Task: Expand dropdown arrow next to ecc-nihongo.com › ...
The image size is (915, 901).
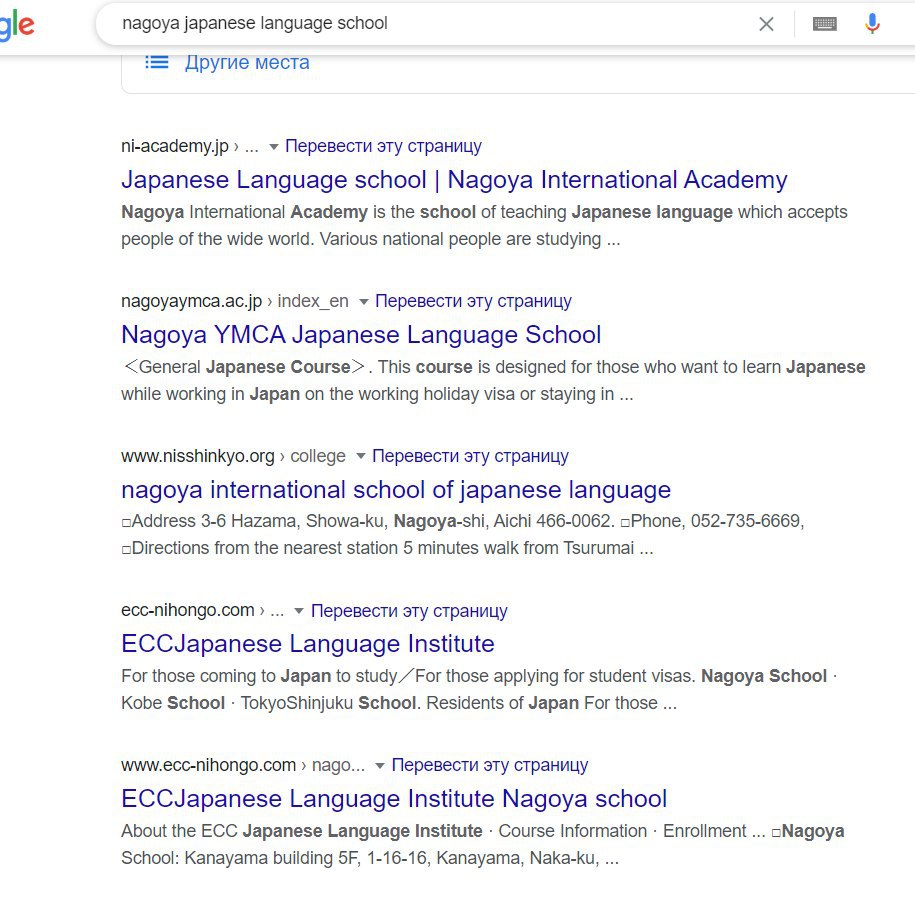Action: [x=299, y=611]
